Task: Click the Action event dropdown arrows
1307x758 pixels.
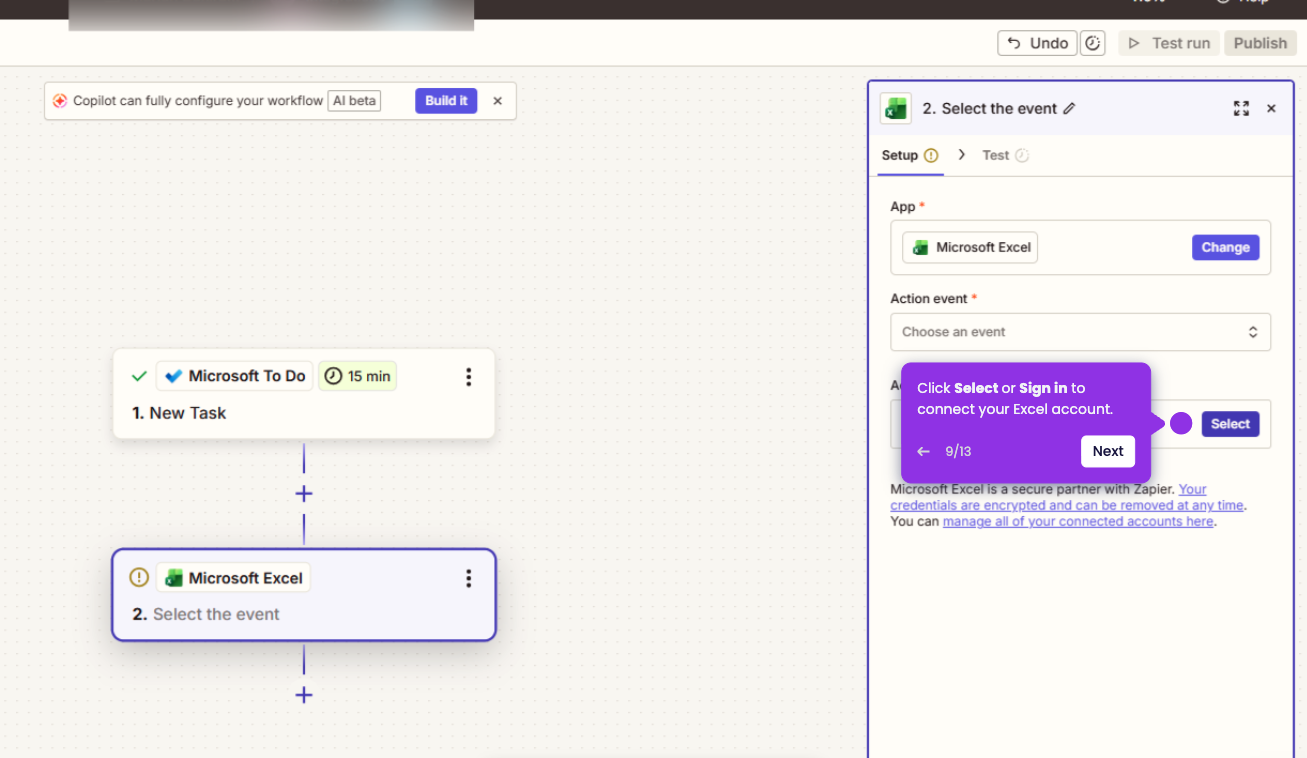Action: 1253,332
